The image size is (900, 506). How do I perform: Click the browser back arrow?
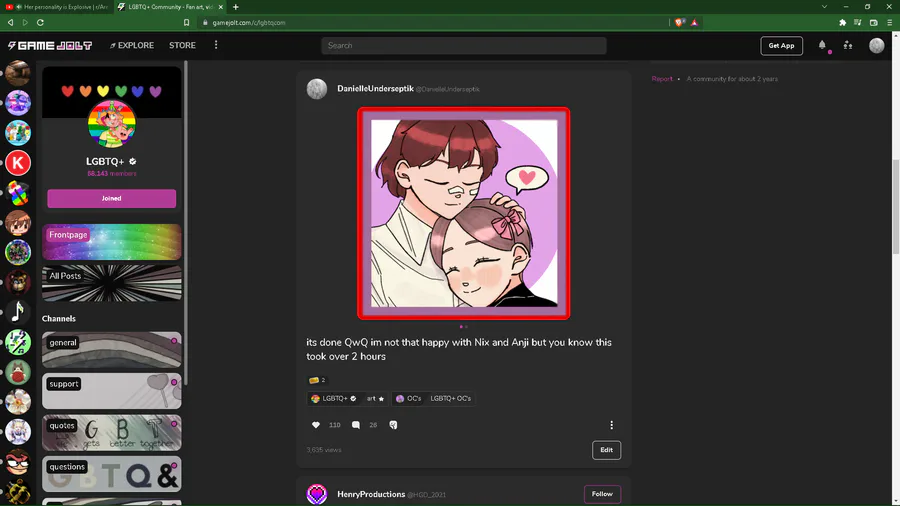(x=10, y=22)
